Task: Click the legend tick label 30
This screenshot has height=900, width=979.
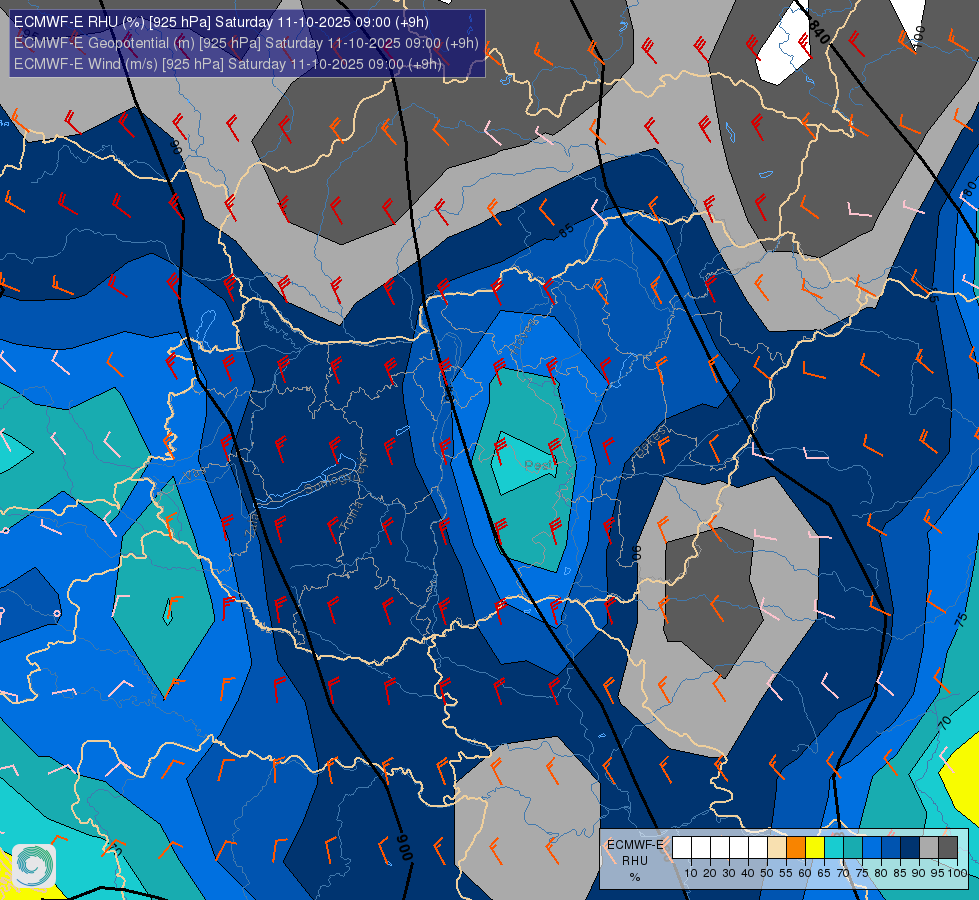Action: (729, 874)
